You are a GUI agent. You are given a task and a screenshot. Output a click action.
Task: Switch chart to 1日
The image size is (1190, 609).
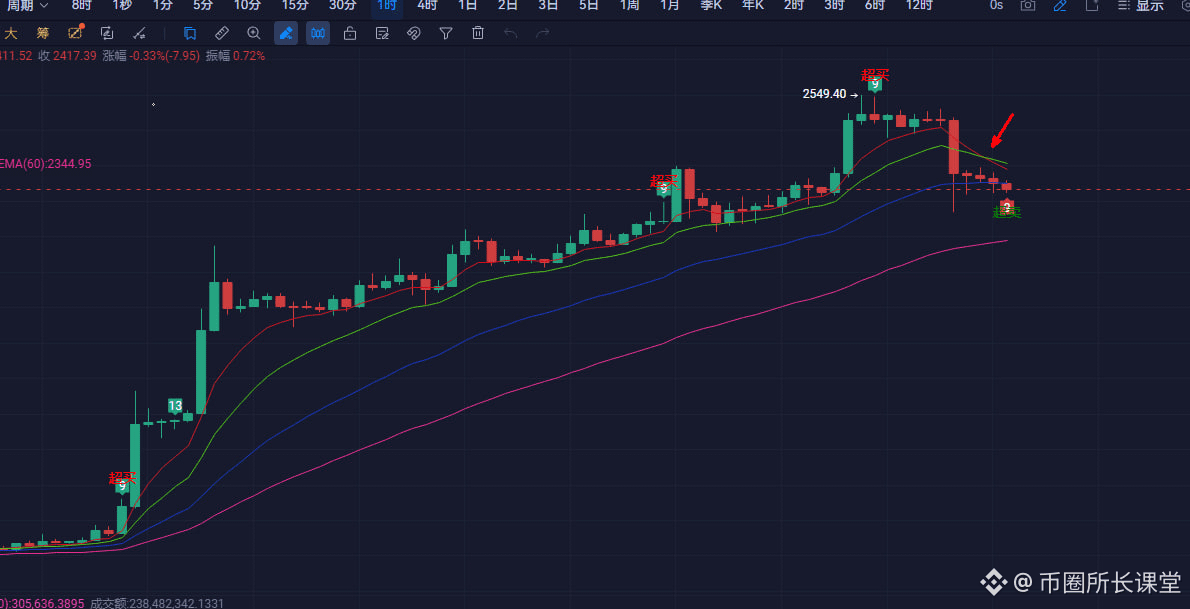[x=468, y=5]
